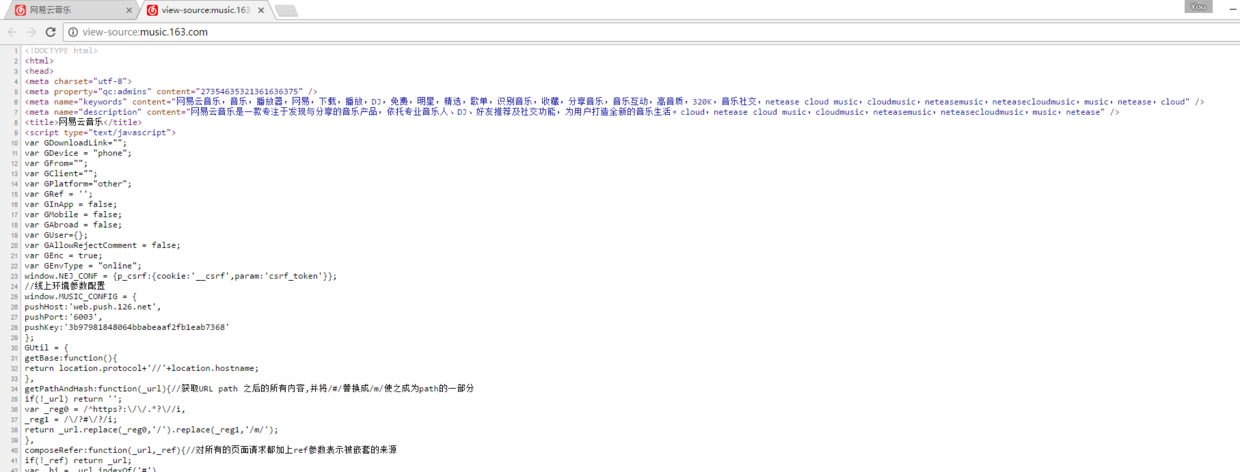Open the You profile button
Viewport: 1240px width, 472px height.
pyautogui.click(x=1198, y=6)
